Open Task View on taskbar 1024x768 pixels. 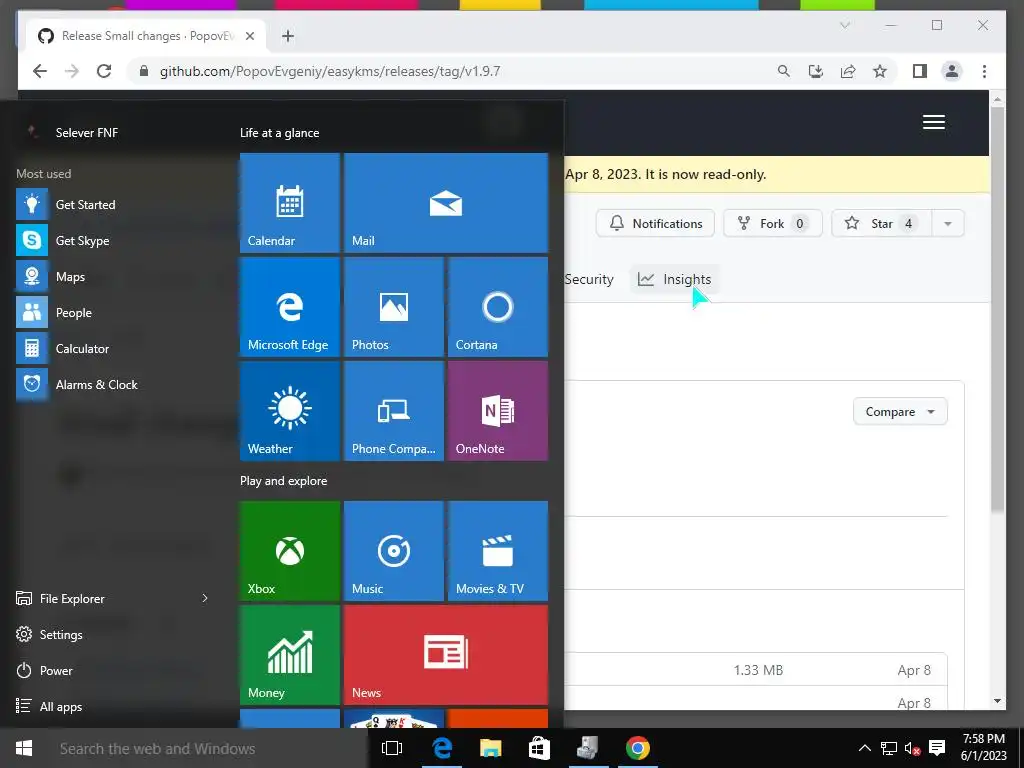(x=392, y=748)
